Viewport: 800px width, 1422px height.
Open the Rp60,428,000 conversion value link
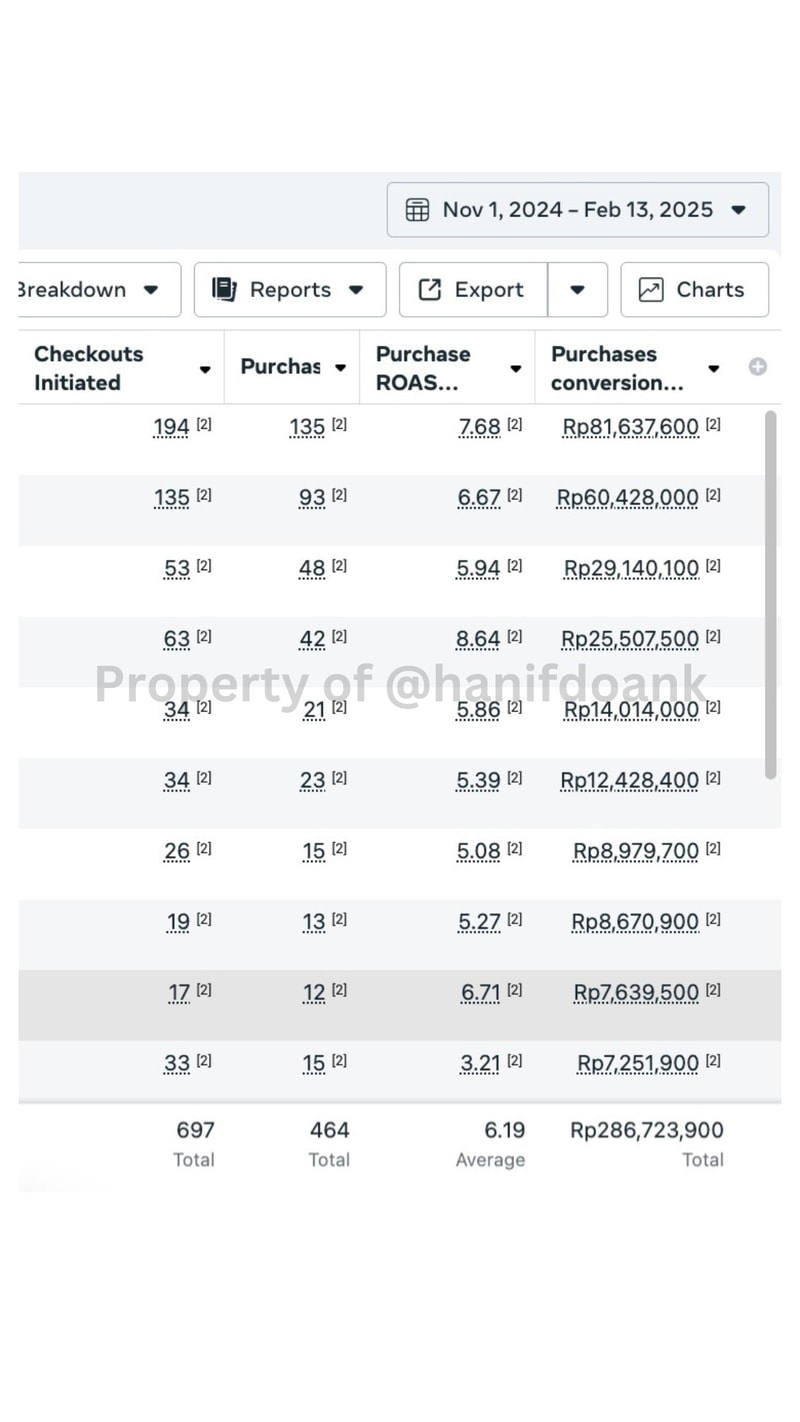pos(627,498)
